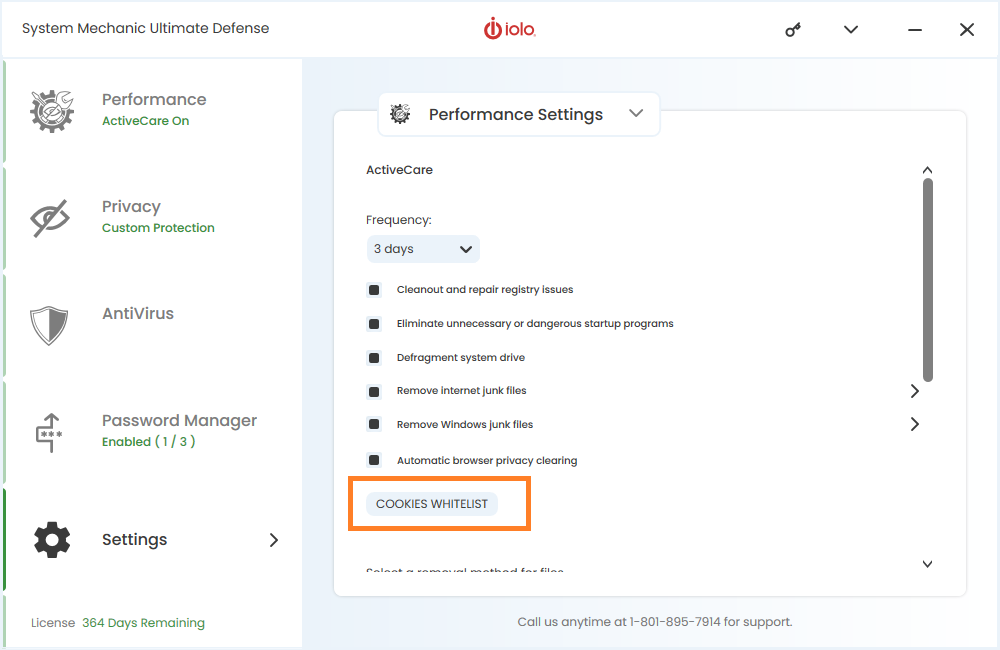Click the iolo logo

coord(510,29)
